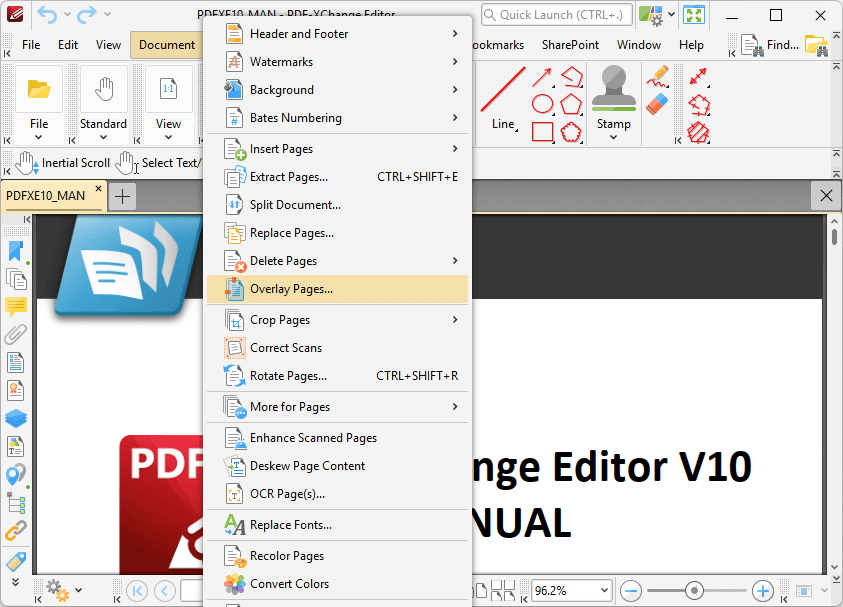Open the Attachments paperclip pane
This screenshot has width=843, height=607.
pyautogui.click(x=16, y=334)
